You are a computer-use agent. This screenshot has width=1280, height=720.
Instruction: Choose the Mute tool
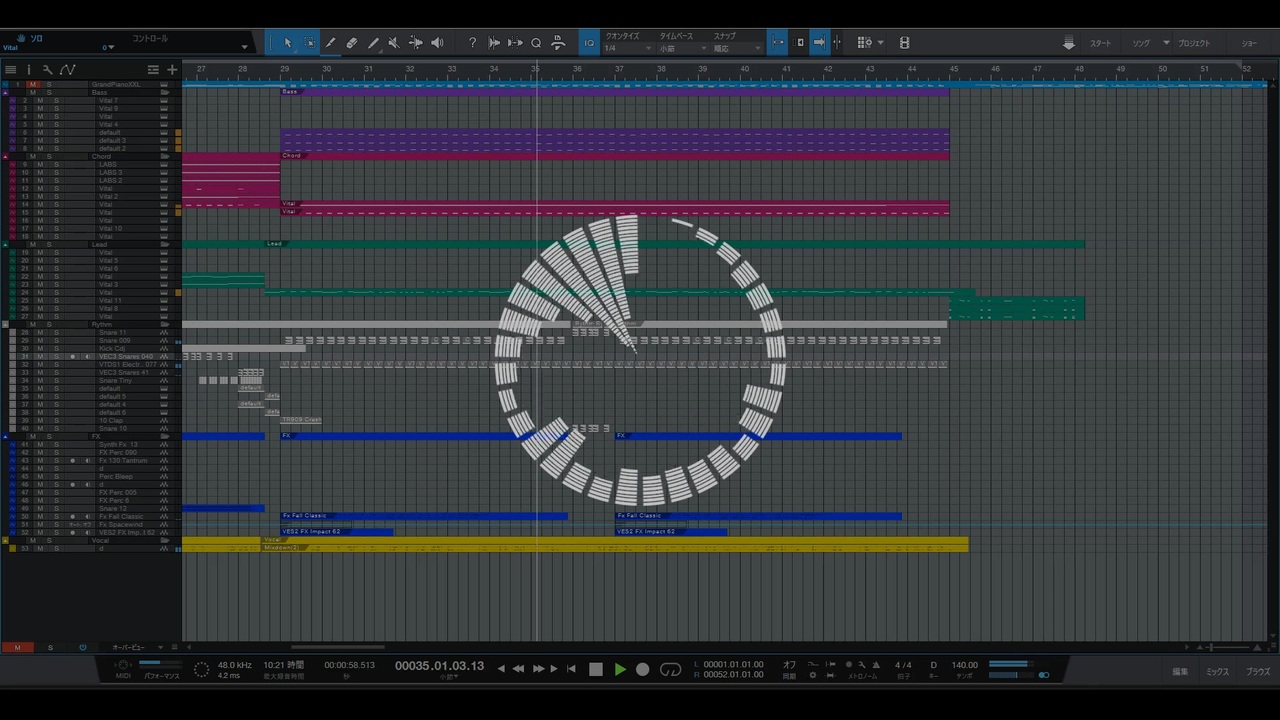[x=393, y=43]
